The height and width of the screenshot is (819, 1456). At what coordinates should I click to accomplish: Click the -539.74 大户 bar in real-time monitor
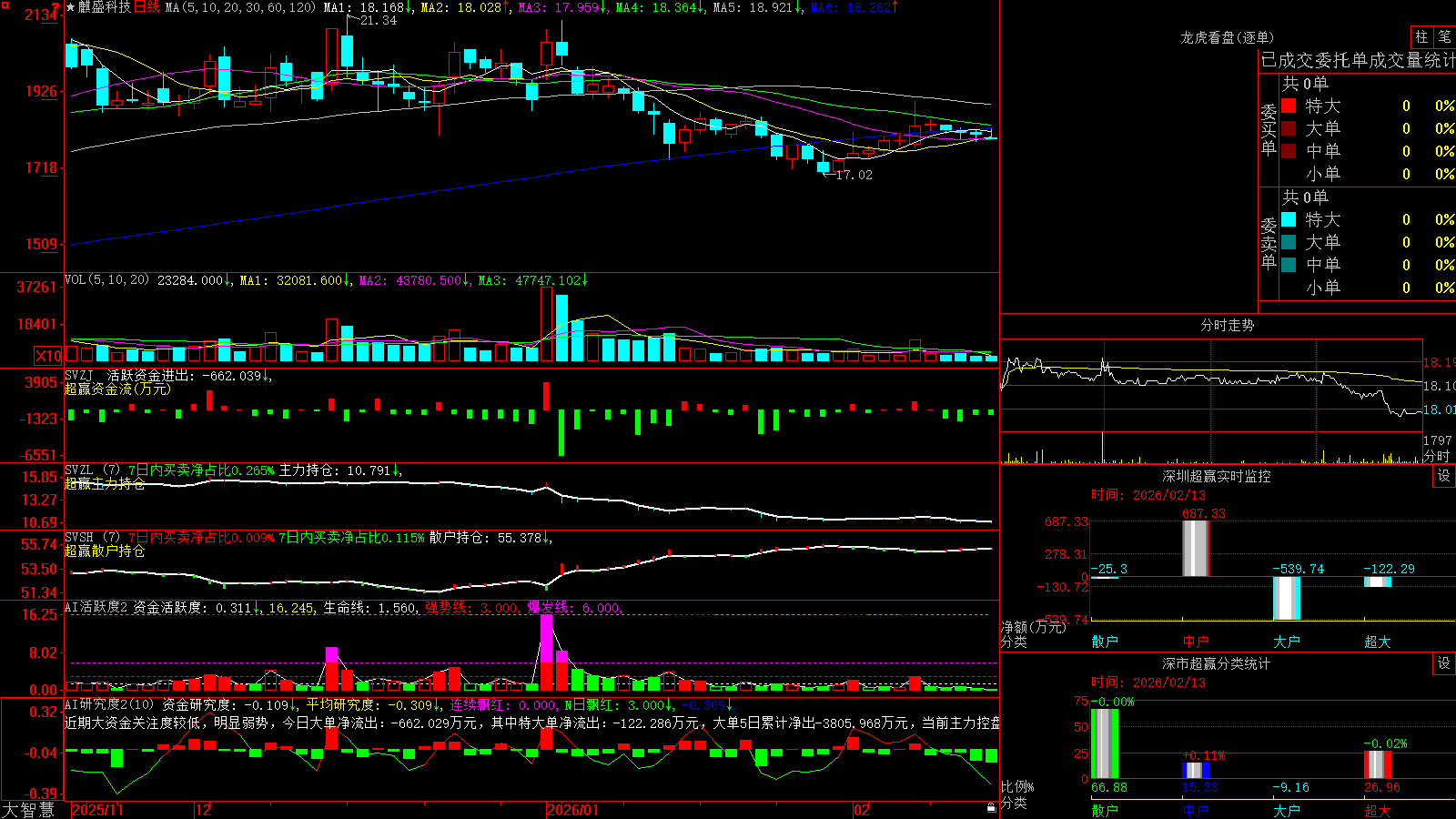(x=1287, y=599)
